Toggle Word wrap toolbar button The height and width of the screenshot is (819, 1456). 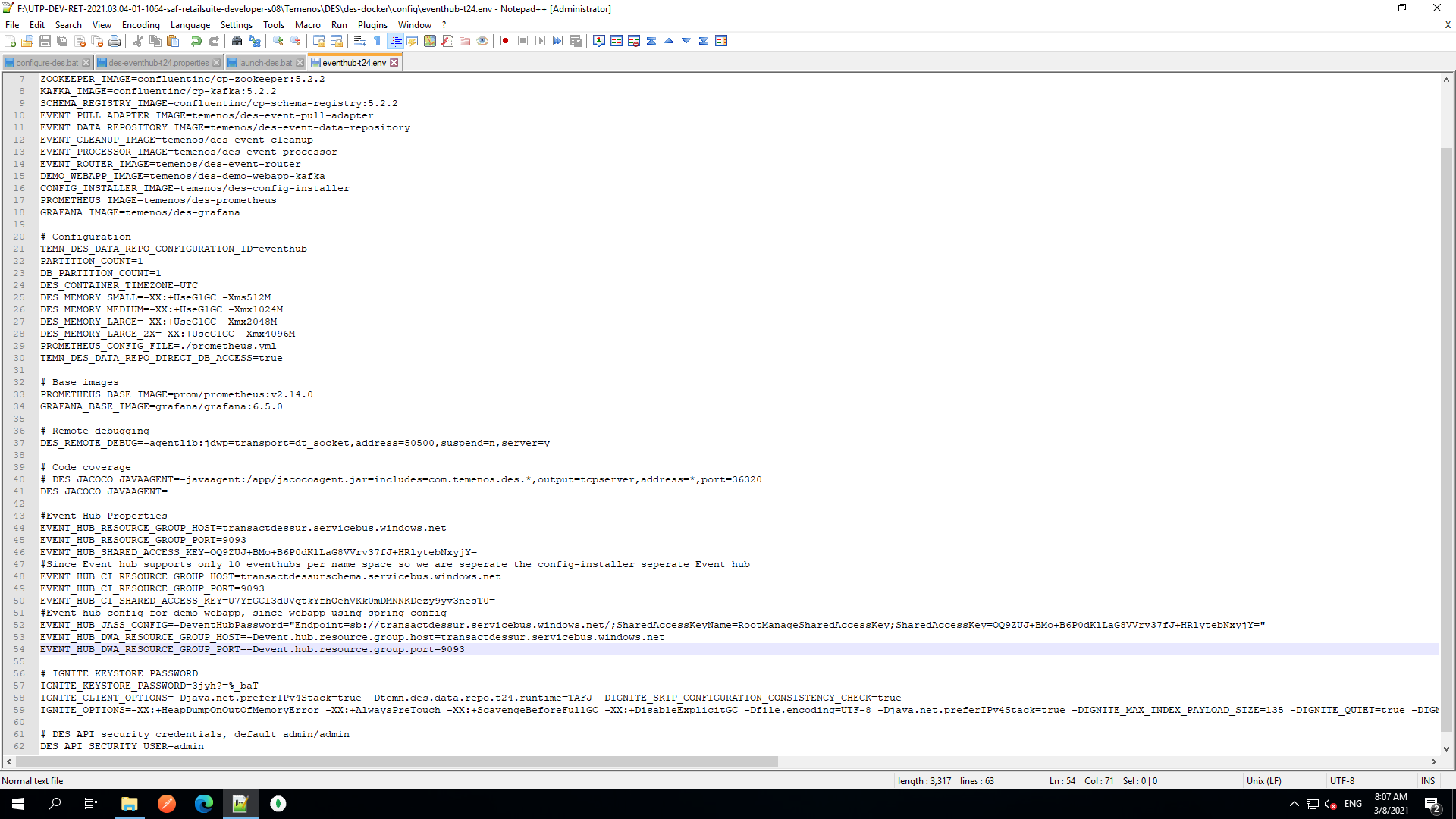click(x=360, y=41)
